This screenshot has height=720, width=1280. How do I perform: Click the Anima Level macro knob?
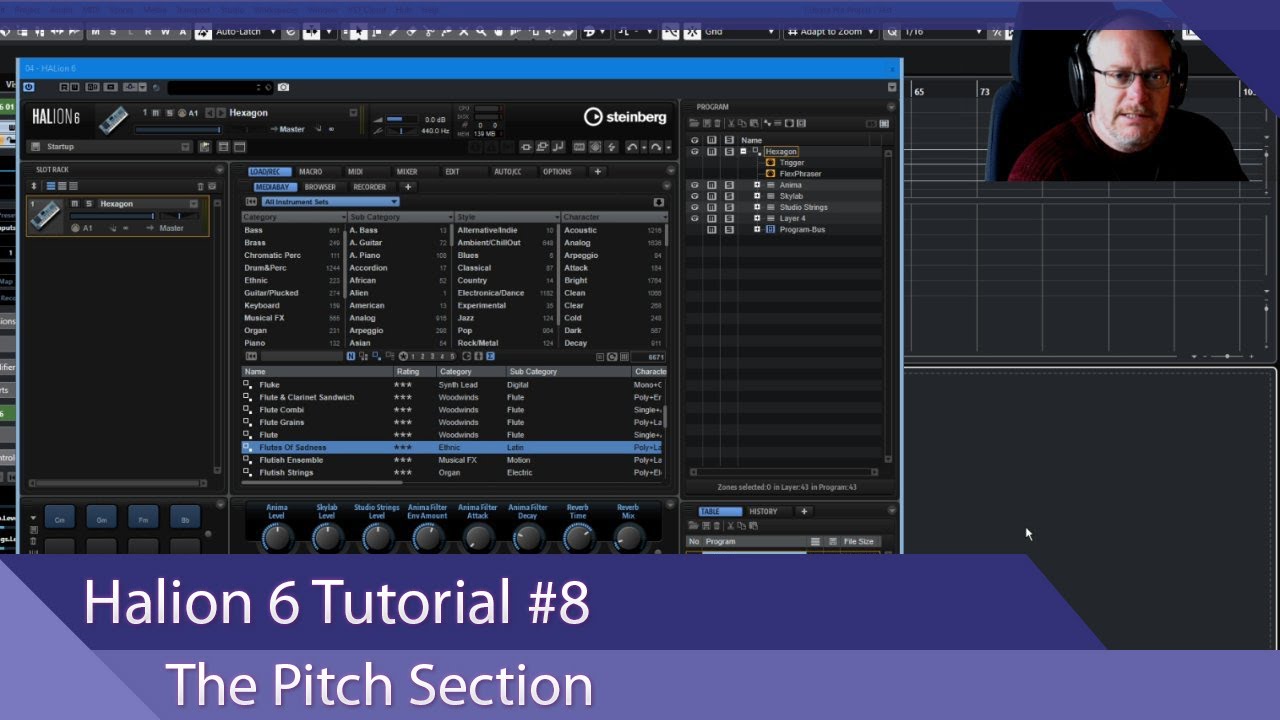[x=277, y=538]
